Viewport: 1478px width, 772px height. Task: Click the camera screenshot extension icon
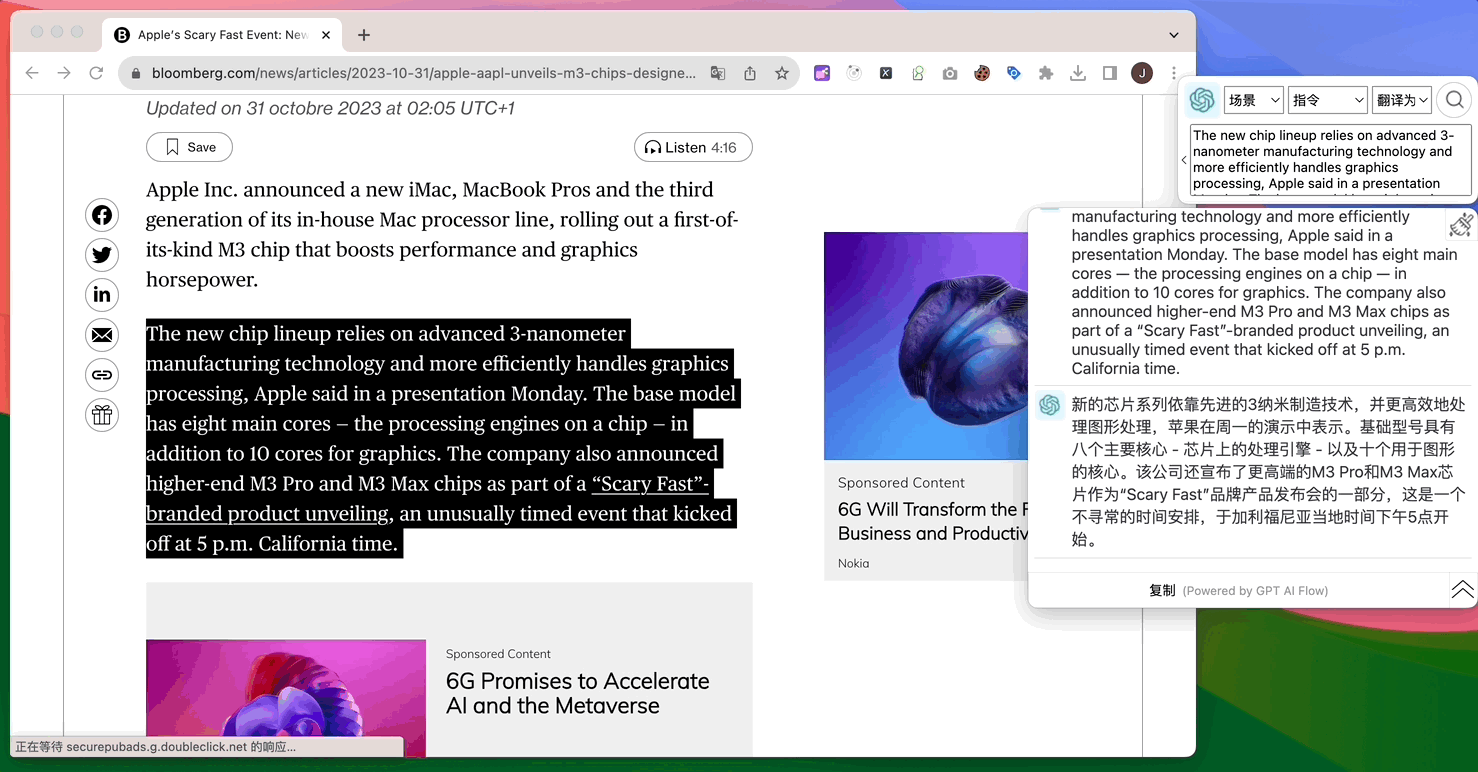950,73
